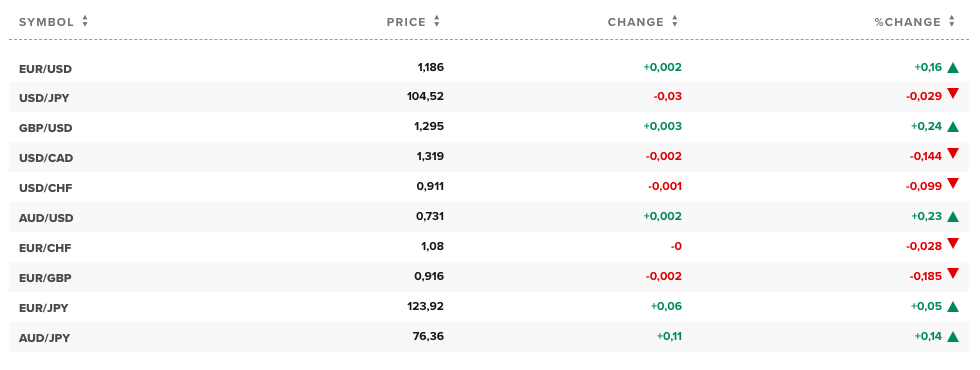
Task: Click the EUR/GBP percent change -0,185
Action: [x=926, y=276]
